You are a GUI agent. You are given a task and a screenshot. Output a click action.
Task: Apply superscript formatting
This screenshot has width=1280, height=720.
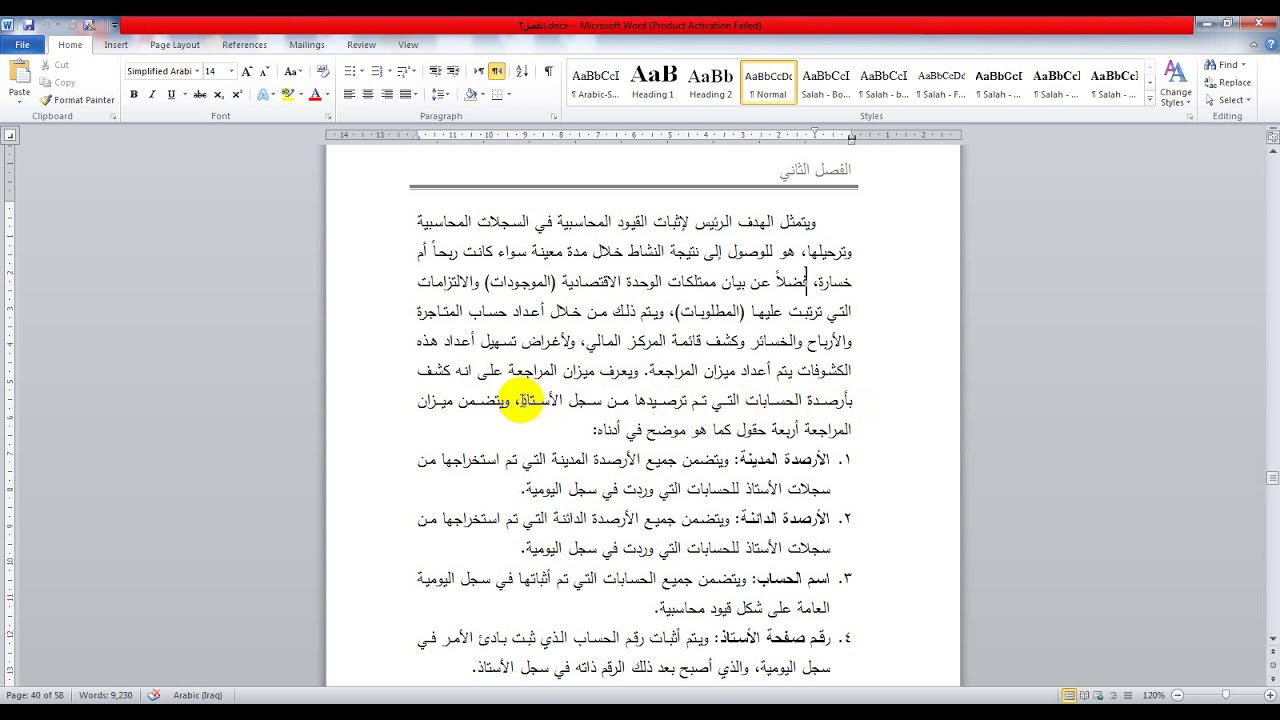pyautogui.click(x=237, y=94)
